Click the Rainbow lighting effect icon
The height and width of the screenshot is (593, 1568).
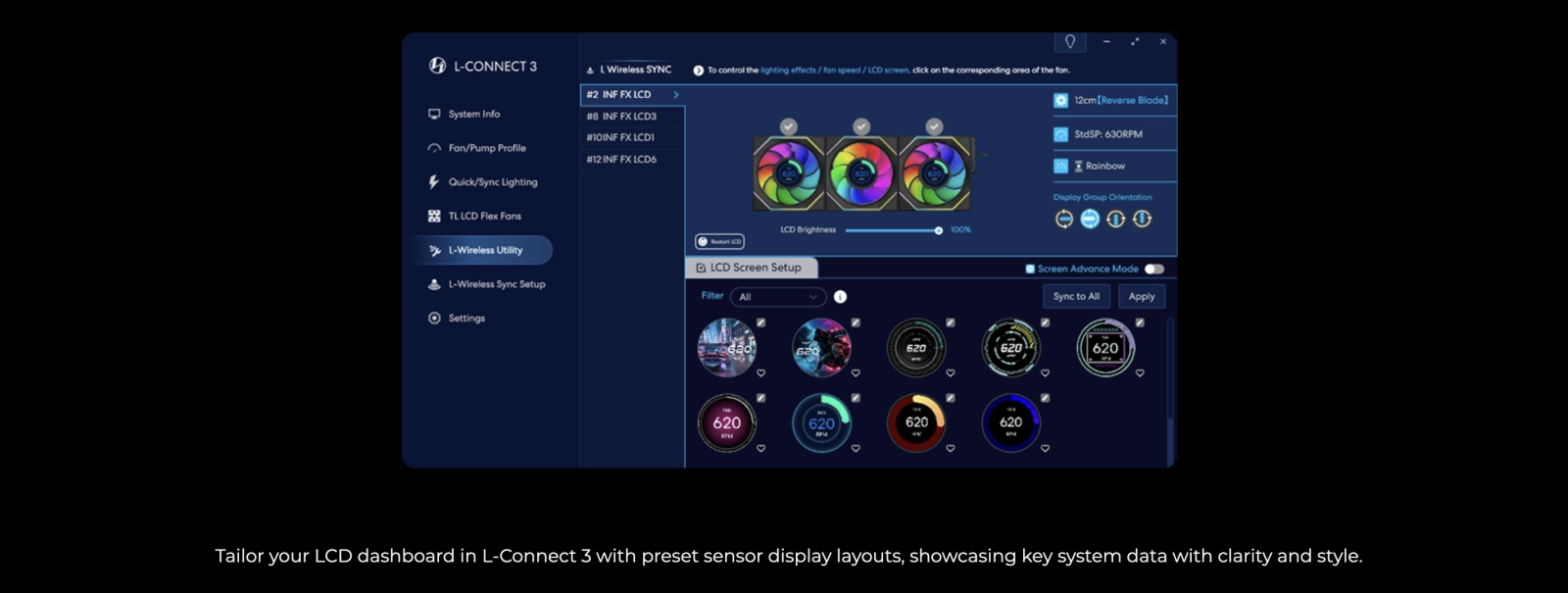[1060, 167]
